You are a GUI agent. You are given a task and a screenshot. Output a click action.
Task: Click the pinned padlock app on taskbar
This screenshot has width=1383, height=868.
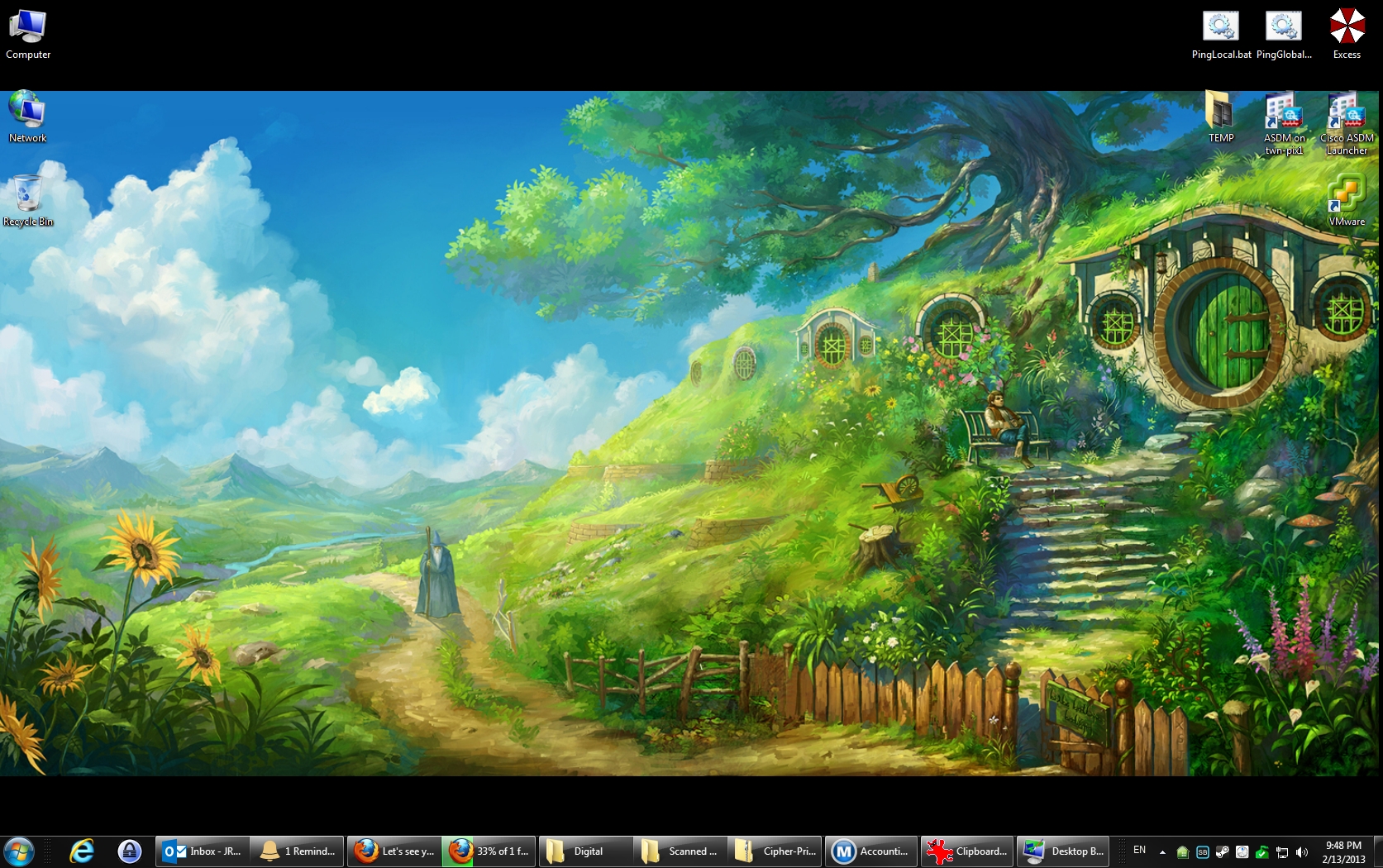click(129, 851)
